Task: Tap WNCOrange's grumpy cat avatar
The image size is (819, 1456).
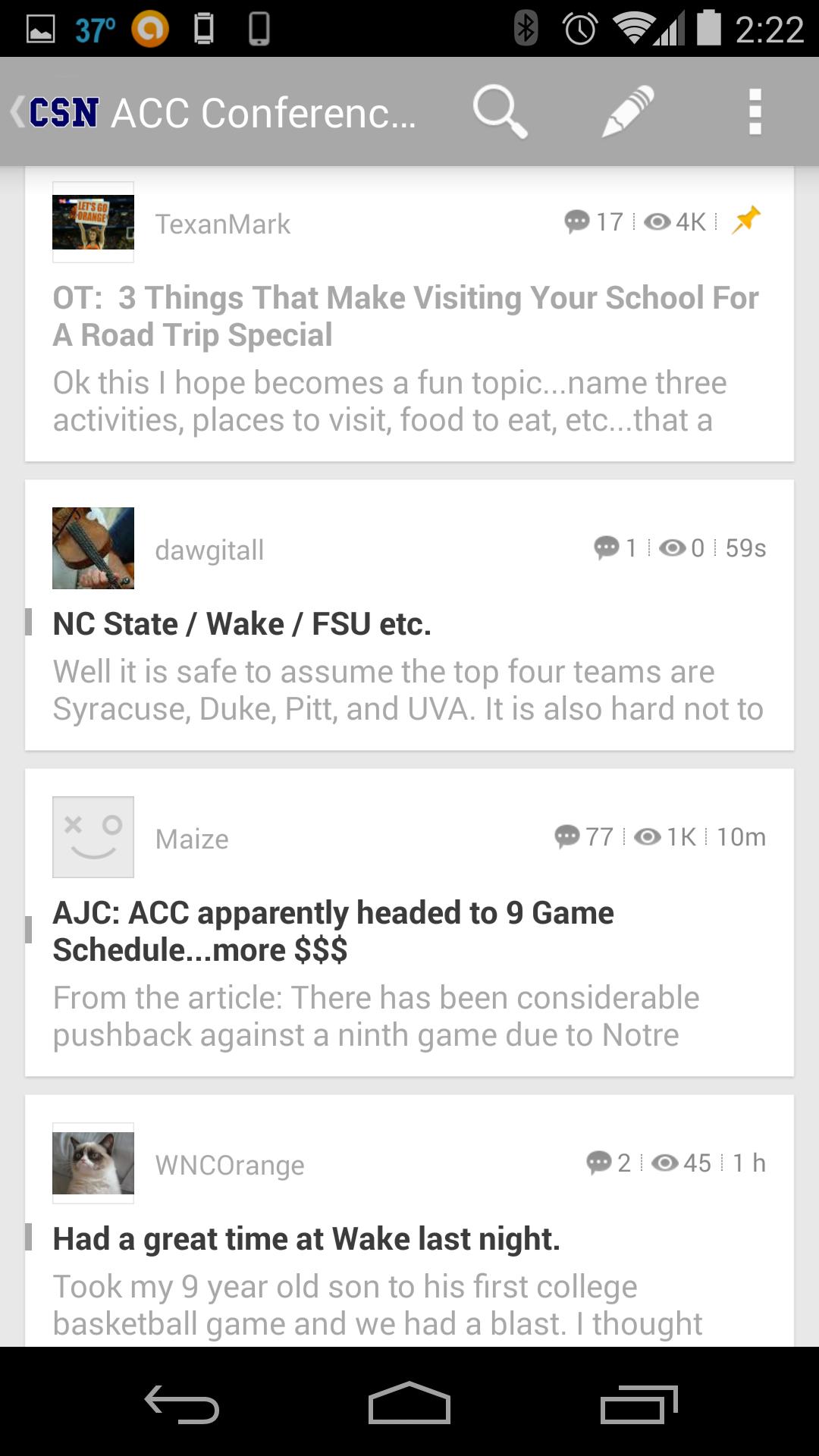Action: pos(93,1163)
